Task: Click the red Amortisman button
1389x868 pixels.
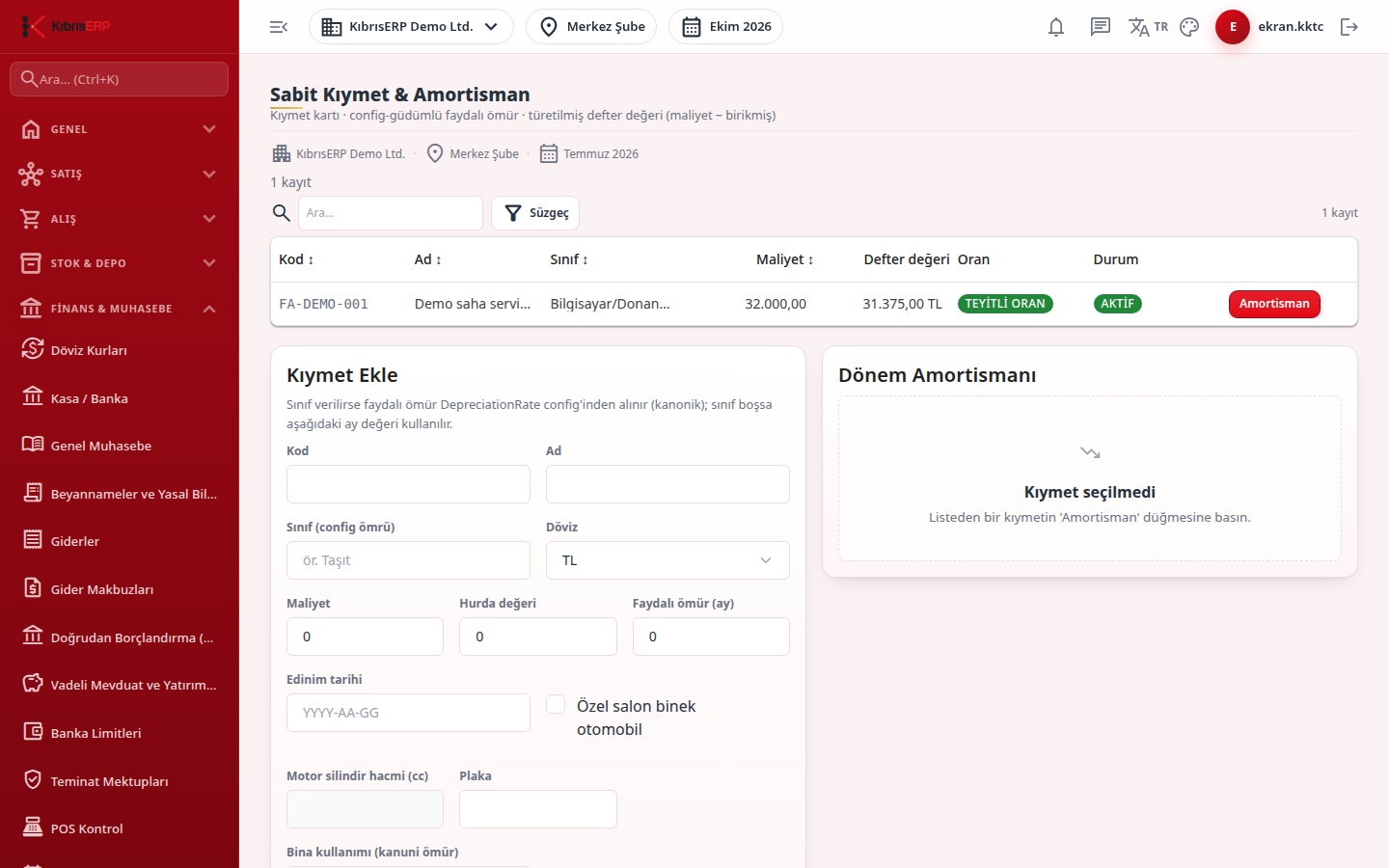Action: [1274, 304]
